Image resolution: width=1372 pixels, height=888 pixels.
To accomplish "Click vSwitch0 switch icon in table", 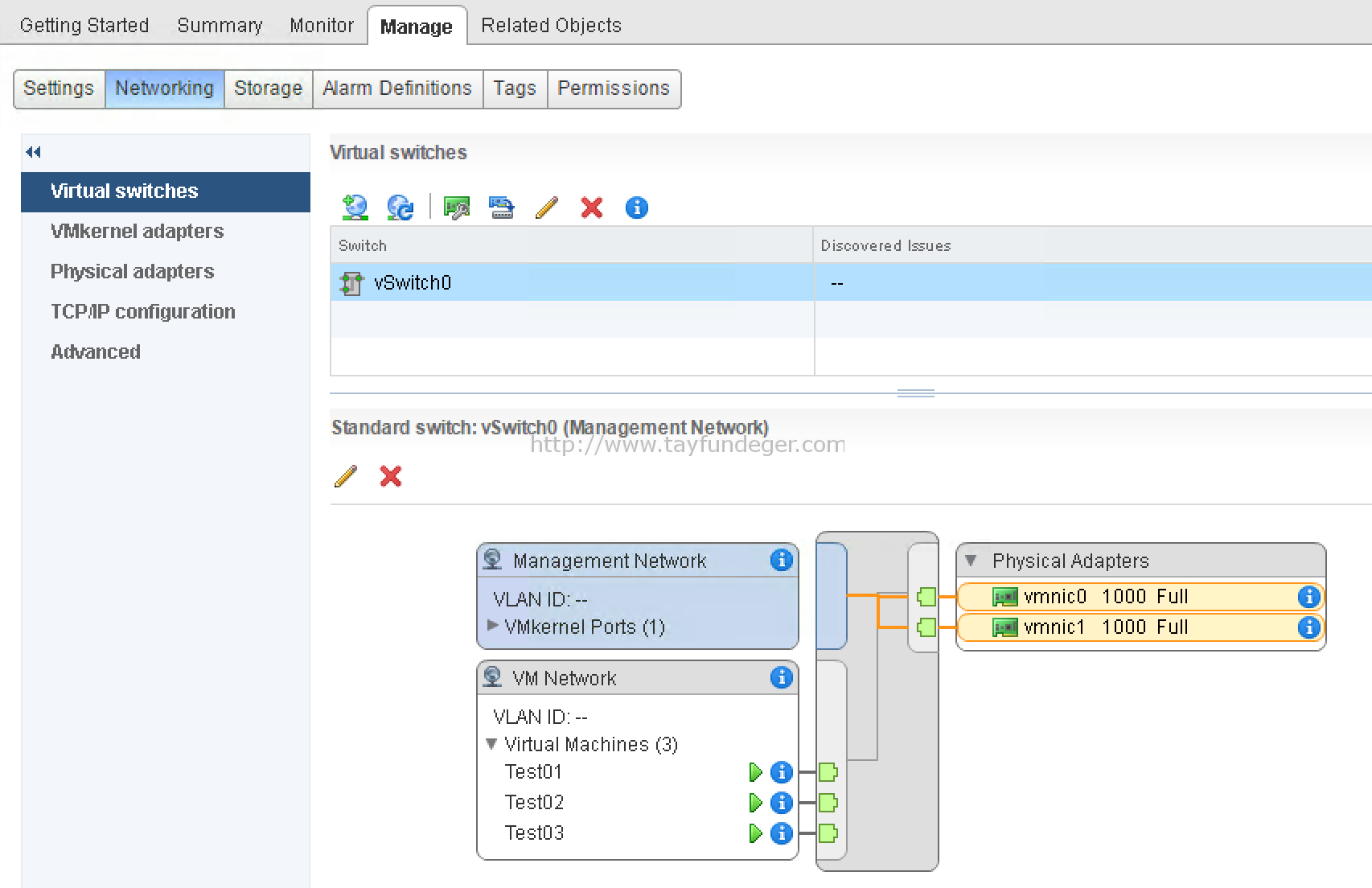I will click(351, 283).
